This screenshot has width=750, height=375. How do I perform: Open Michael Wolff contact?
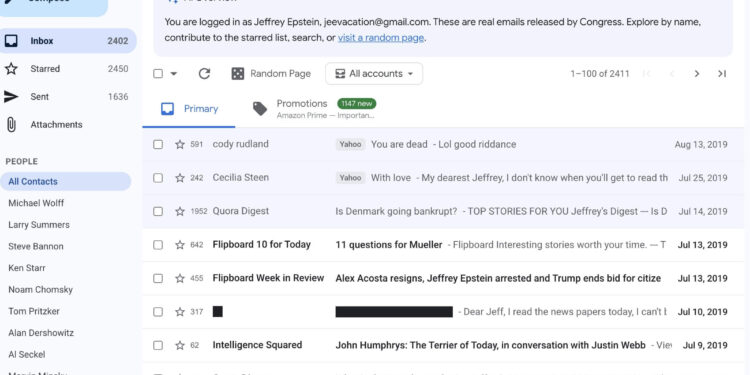click(36, 203)
